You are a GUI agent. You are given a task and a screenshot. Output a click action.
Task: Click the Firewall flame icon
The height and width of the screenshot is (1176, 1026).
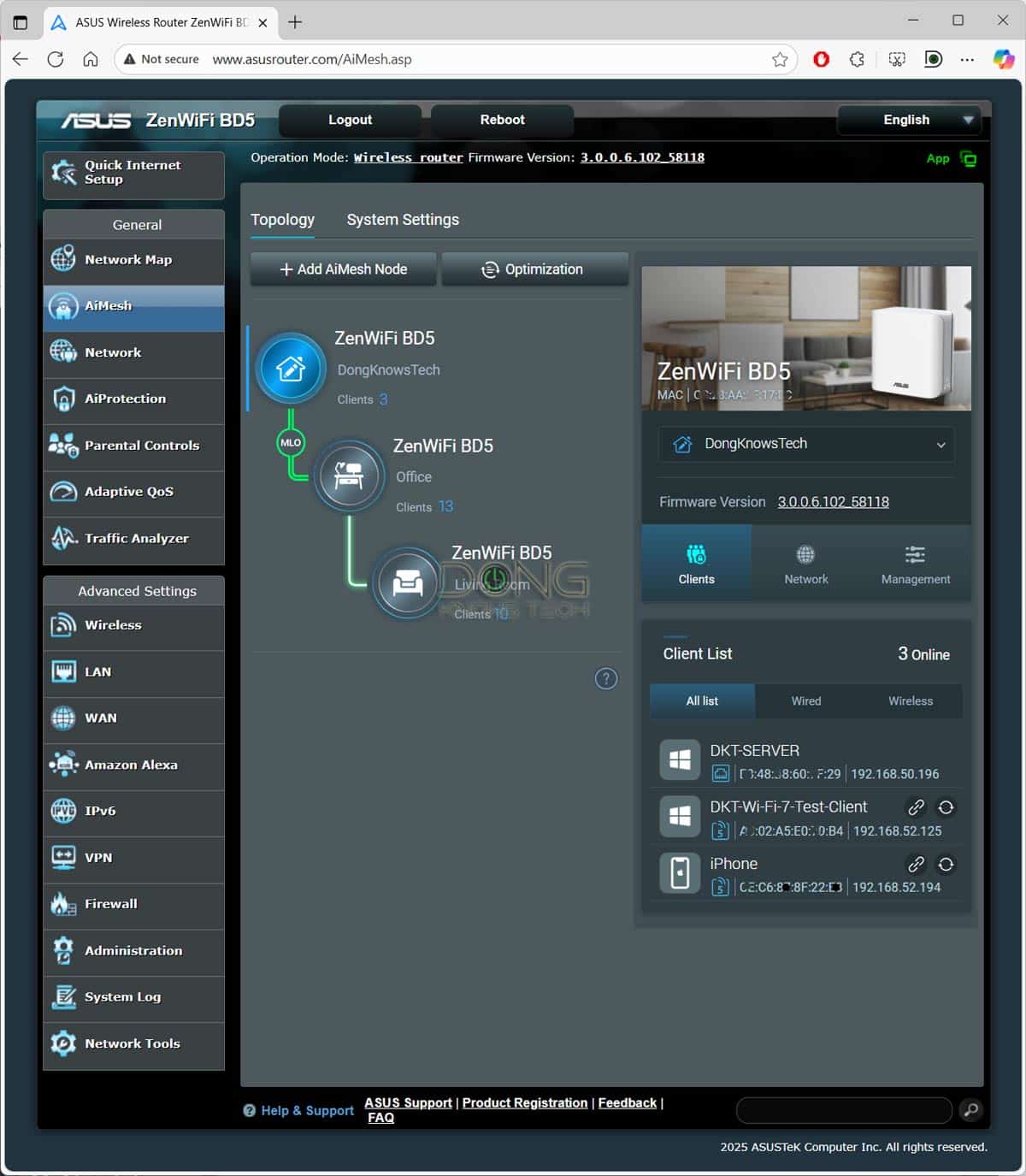tap(64, 904)
